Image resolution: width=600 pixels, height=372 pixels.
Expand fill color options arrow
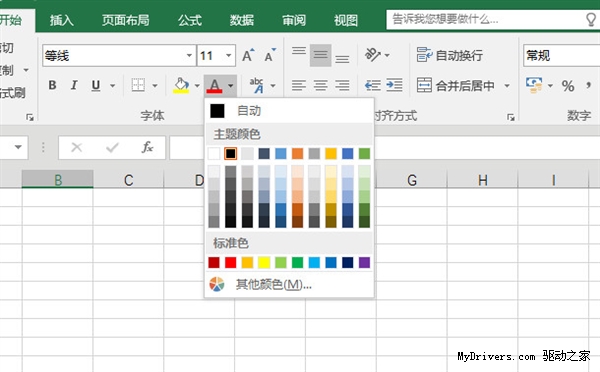pyautogui.click(x=197, y=85)
